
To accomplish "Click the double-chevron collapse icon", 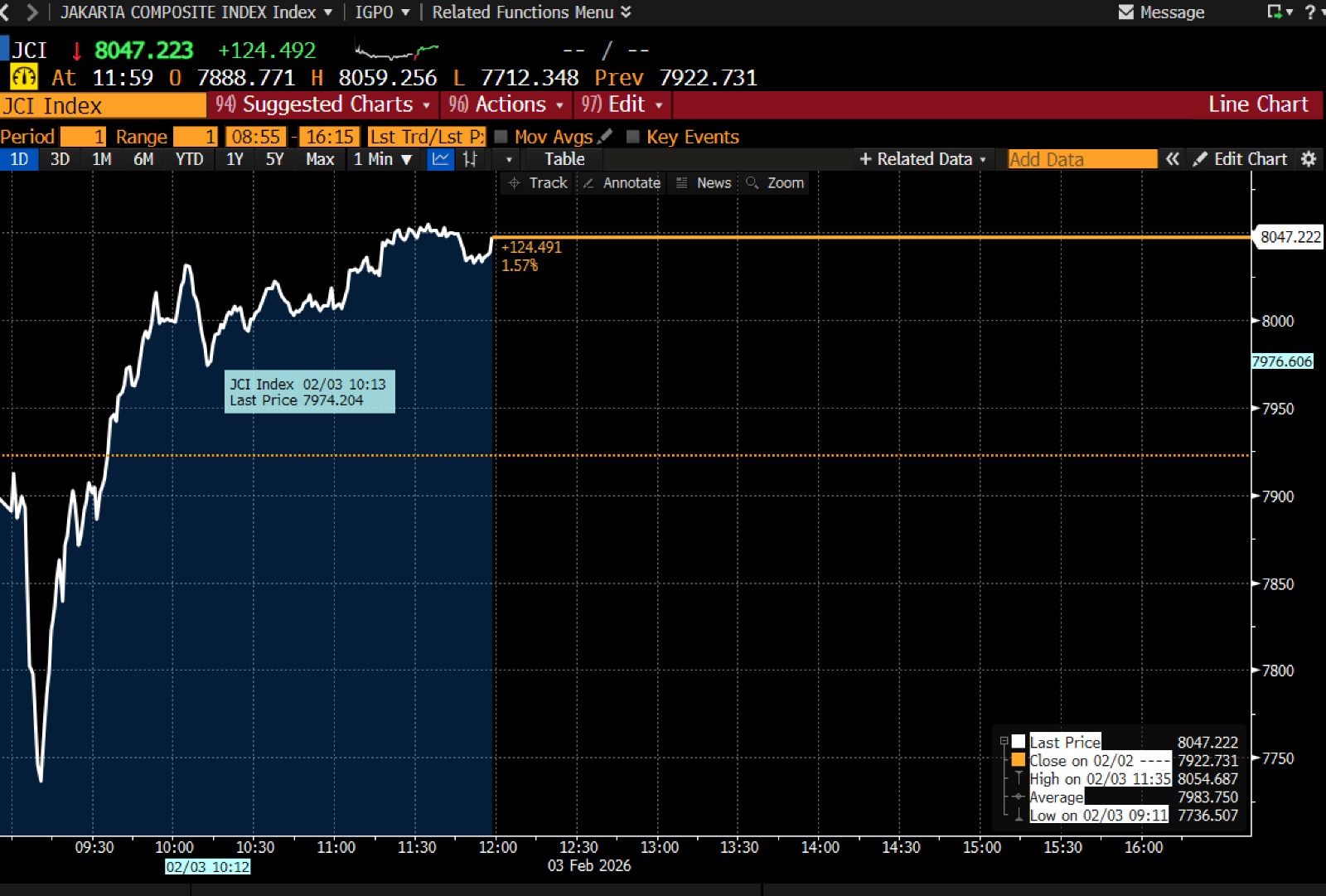I will 1172,159.
